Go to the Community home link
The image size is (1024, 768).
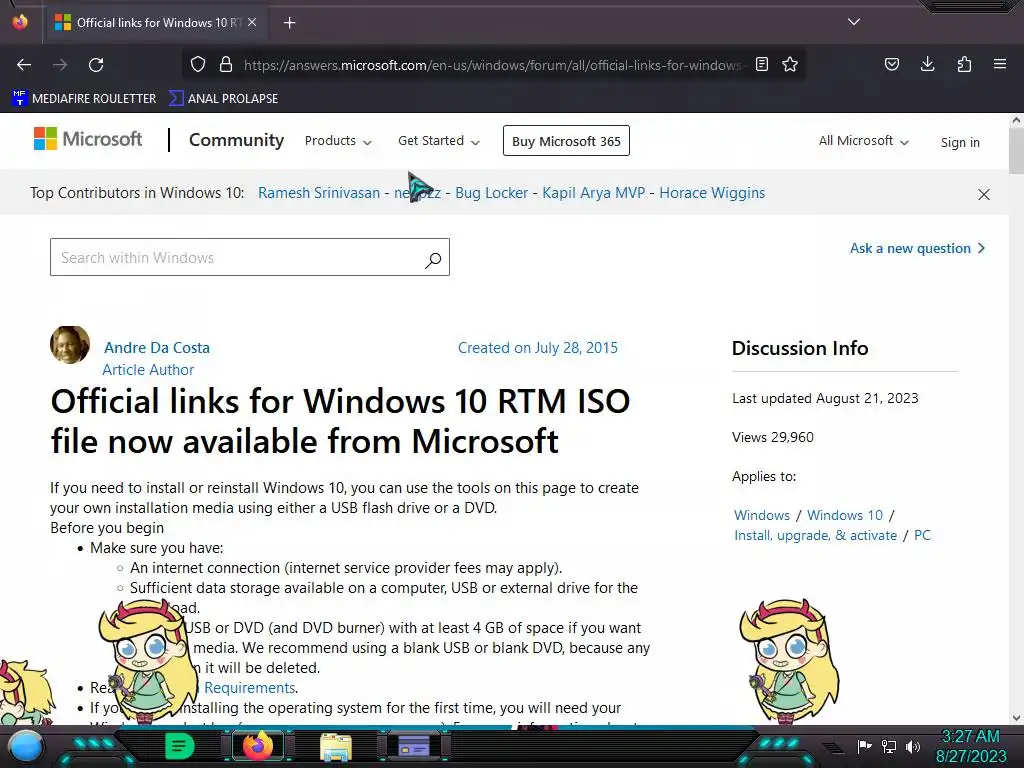pos(236,140)
